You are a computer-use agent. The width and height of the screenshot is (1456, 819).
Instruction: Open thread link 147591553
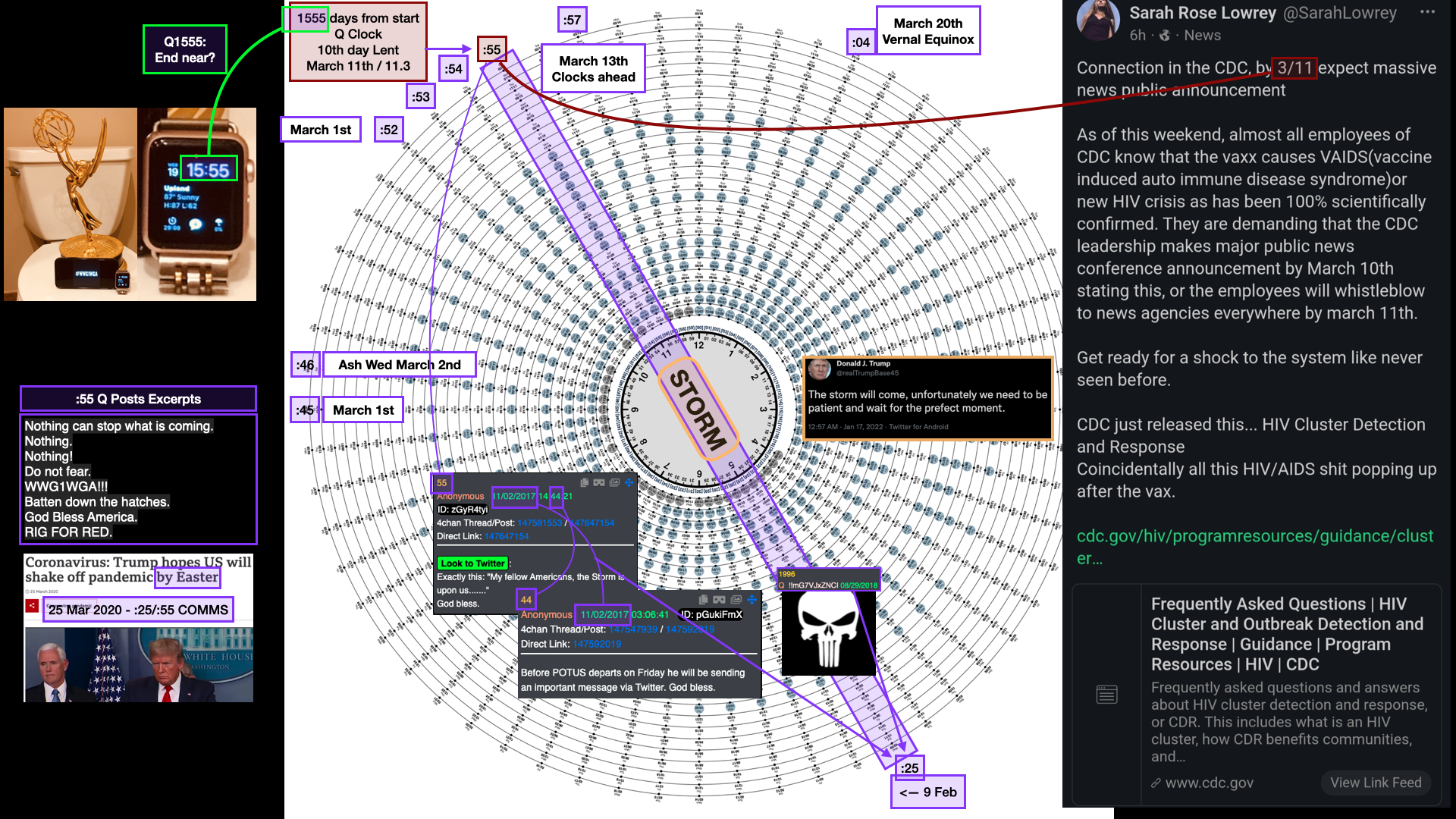[540, 523]
